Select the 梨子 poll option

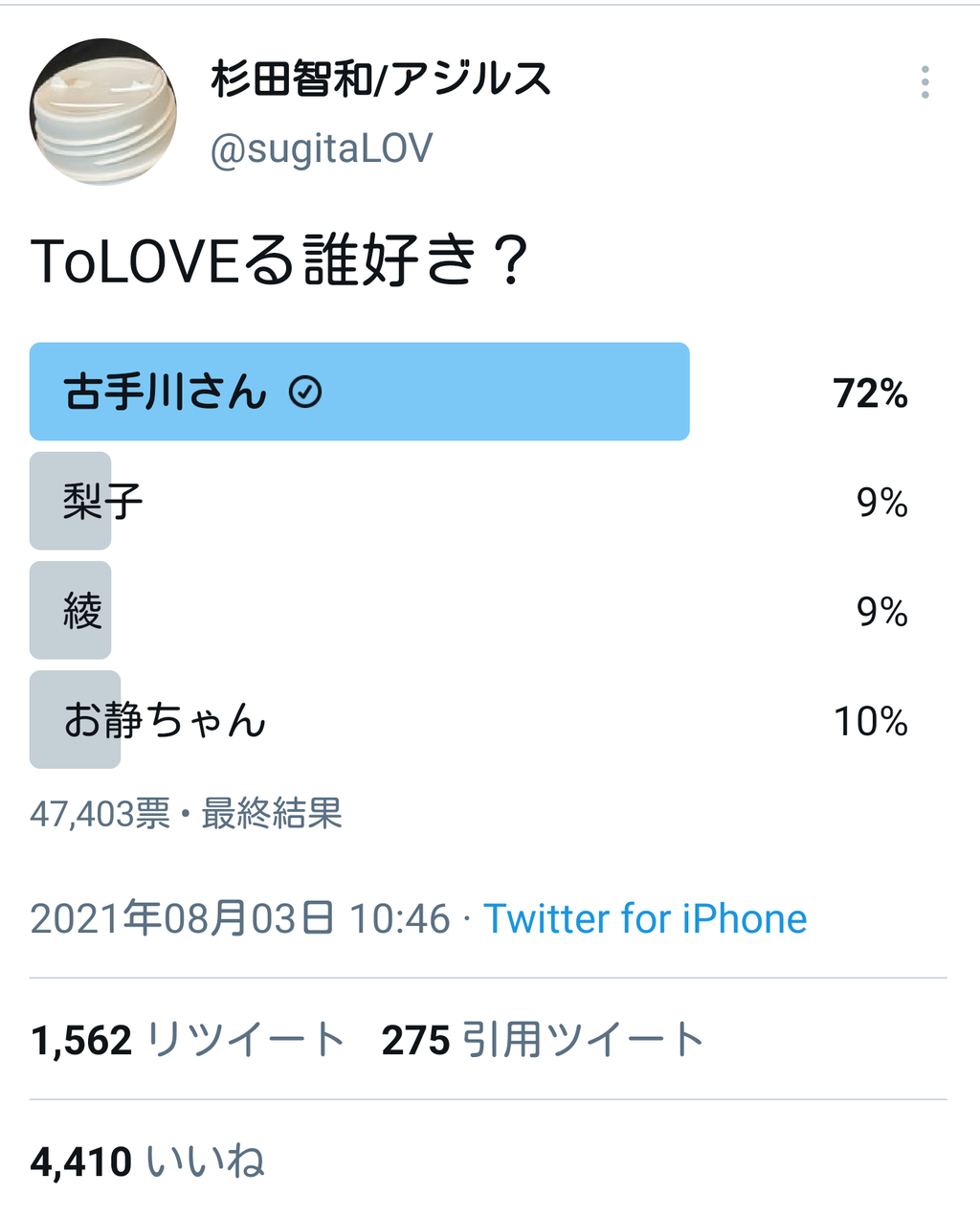469,501
